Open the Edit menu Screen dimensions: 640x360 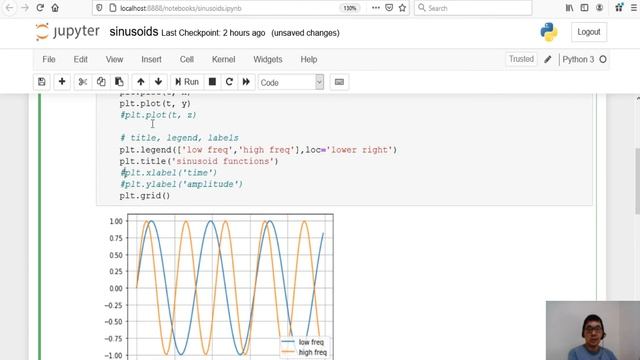coord(80,60)
